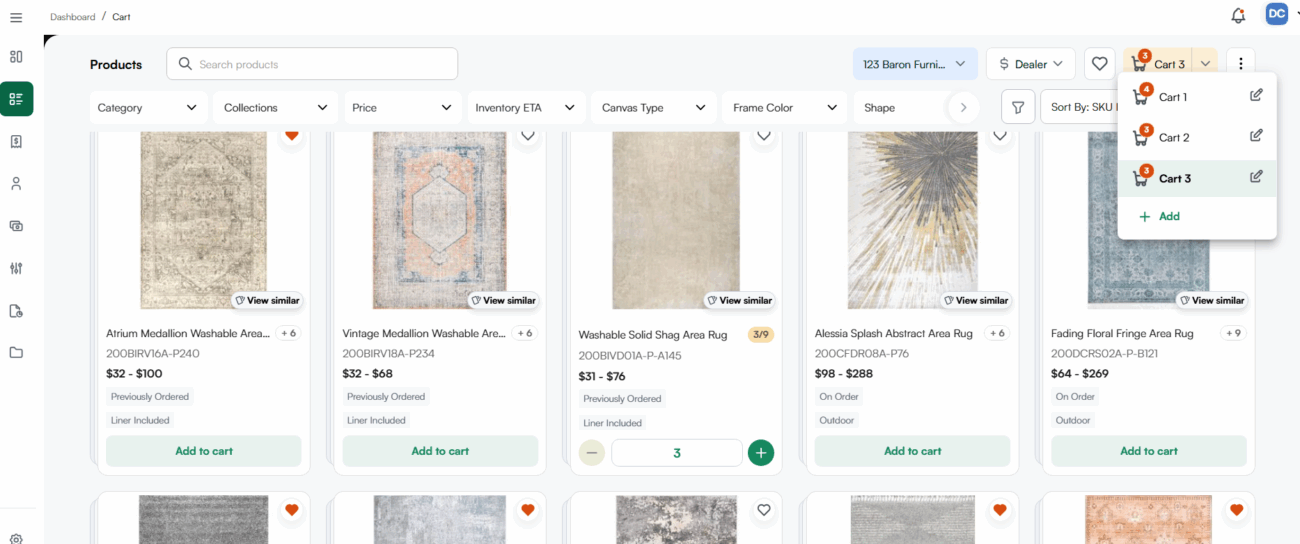The height and width of the screenshot is (544, 1300).
Task: Unfavorite the Atrium Medallion rug heart
Action: pyautogui.click(x=292, y=135)
